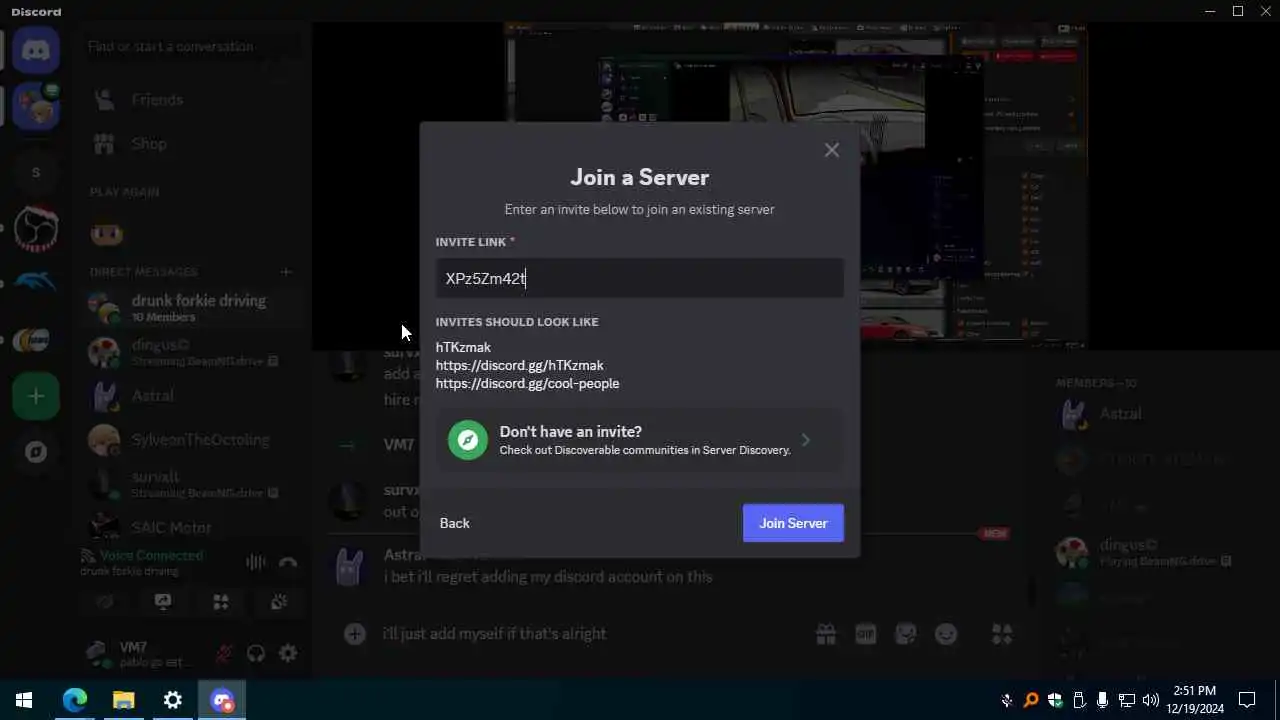
Task: Click the orange magnifier tray icon
Action: [1031, 700]
